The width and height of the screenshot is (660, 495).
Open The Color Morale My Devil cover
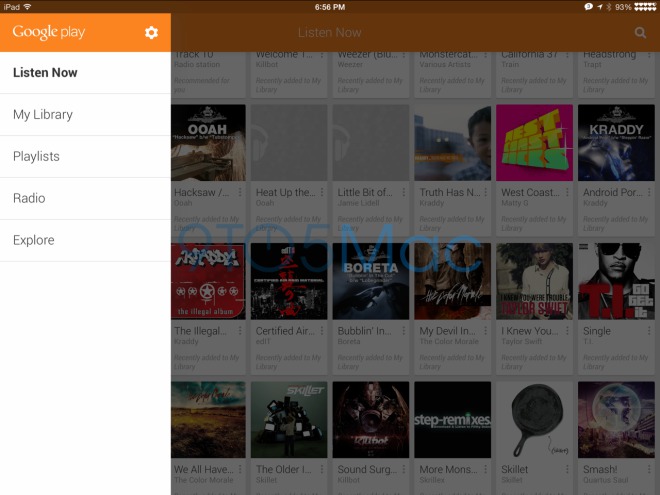(x=452, y=281)
